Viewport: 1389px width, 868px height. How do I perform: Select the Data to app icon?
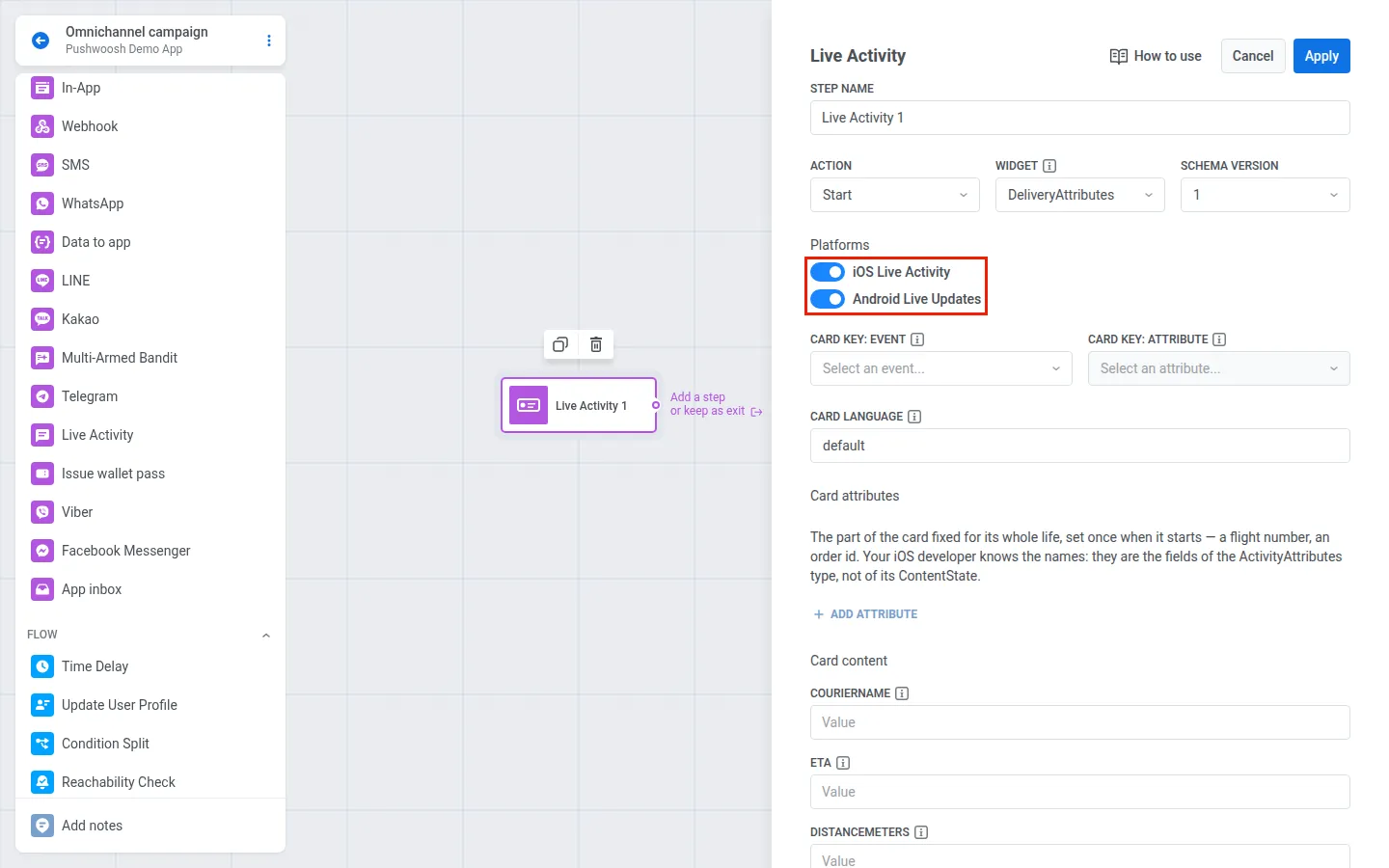coord(42,242)
